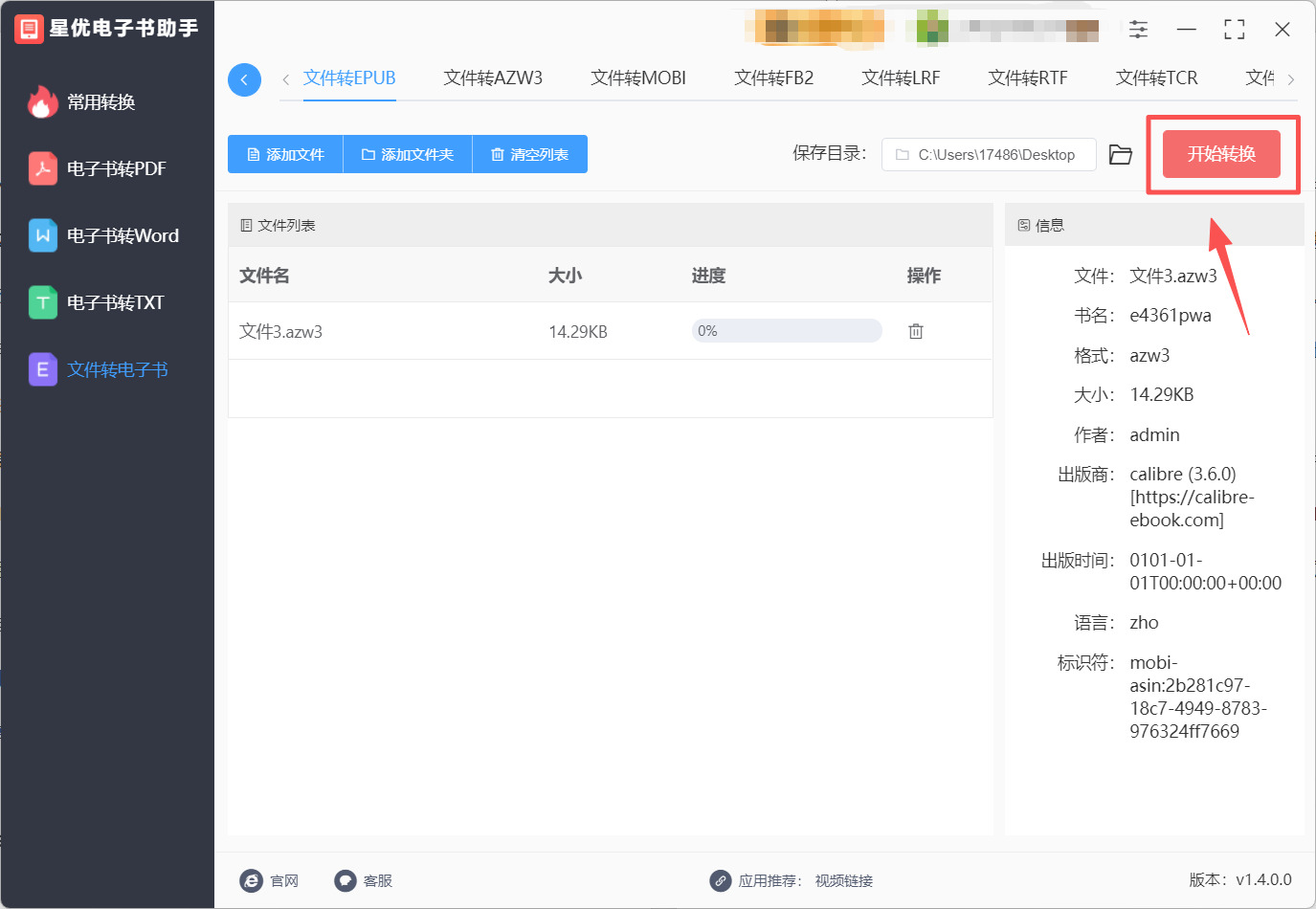1316x909 pixels.
Task: Click the 清空列表 button
Action: [x=529, y=154]
